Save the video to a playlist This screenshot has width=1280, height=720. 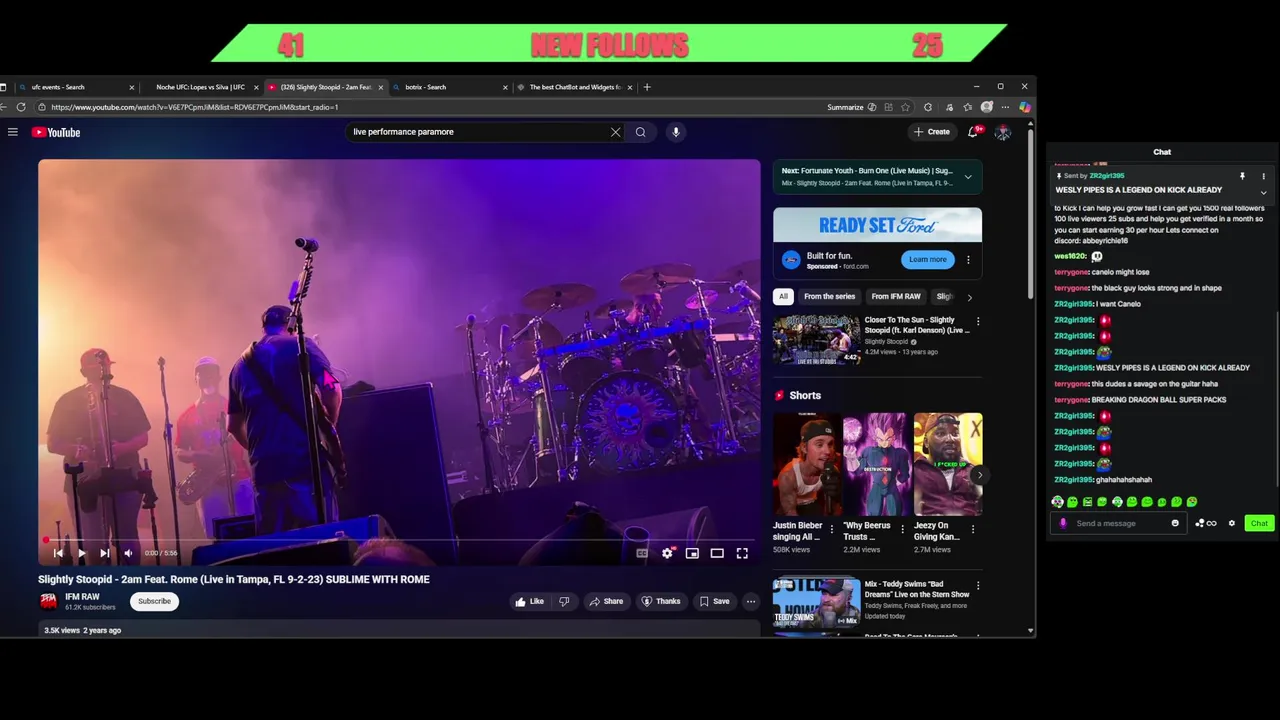coord(714,601)
